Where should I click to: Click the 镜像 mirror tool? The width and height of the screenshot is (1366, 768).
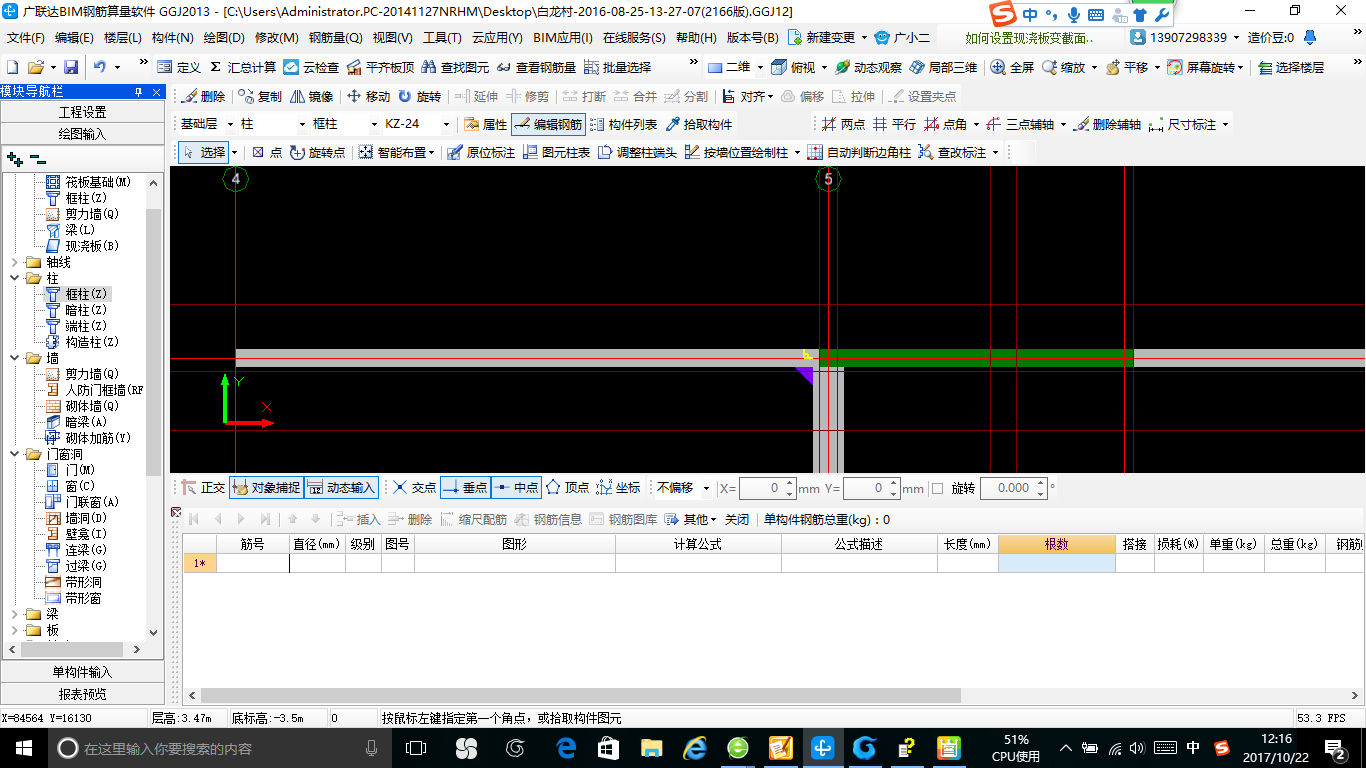312,97
